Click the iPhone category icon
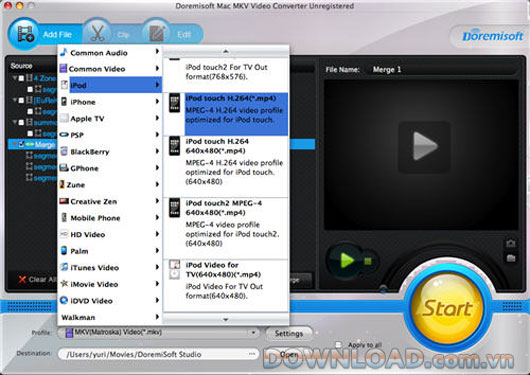 click(64, 101)
